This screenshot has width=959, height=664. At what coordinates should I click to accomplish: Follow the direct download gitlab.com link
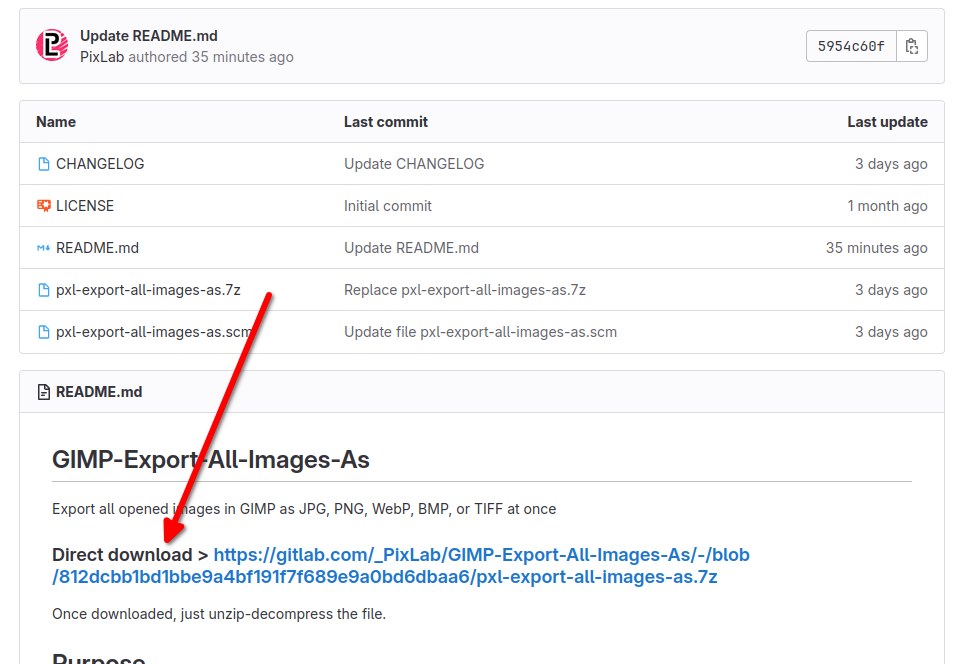(x=401, y=566)
